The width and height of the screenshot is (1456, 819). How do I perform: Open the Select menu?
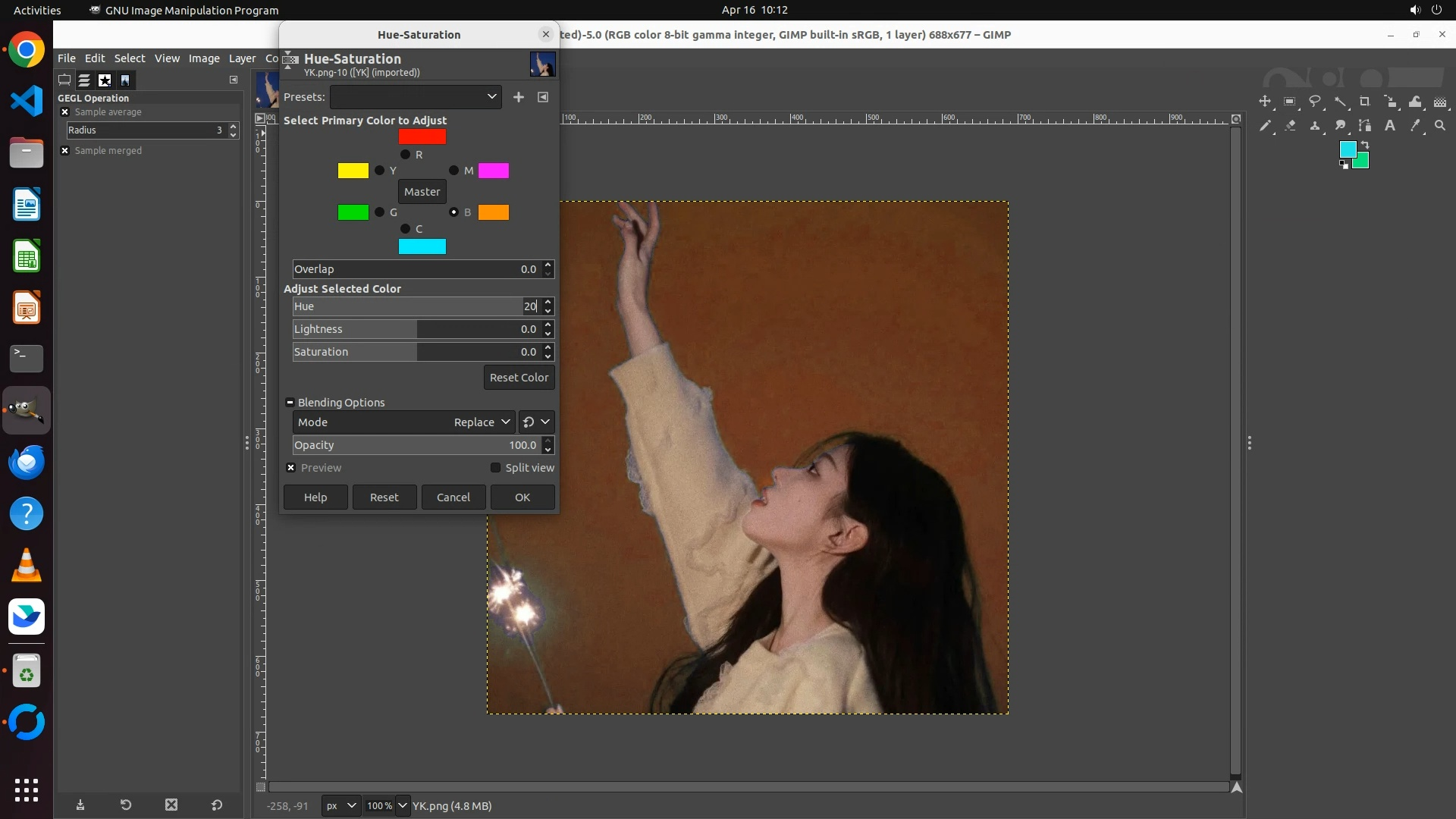pyautogui.click(x=130, y=58)
